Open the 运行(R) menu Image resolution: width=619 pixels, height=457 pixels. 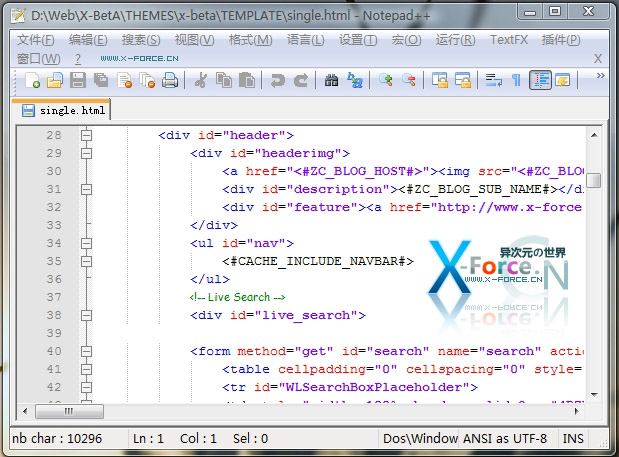point(455,40)
